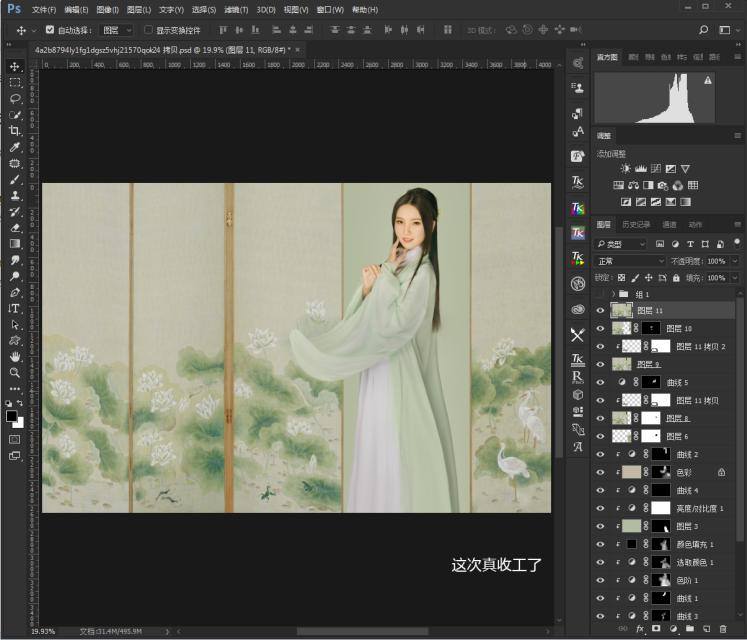Enable the 显示变换控件 checkbox
The image size is (747, 640).
click(148, 30)
